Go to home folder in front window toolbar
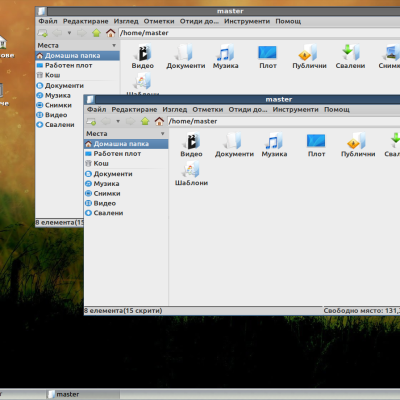Image resolution: width=400 pixels, height=400 pixels. [159, 121]
